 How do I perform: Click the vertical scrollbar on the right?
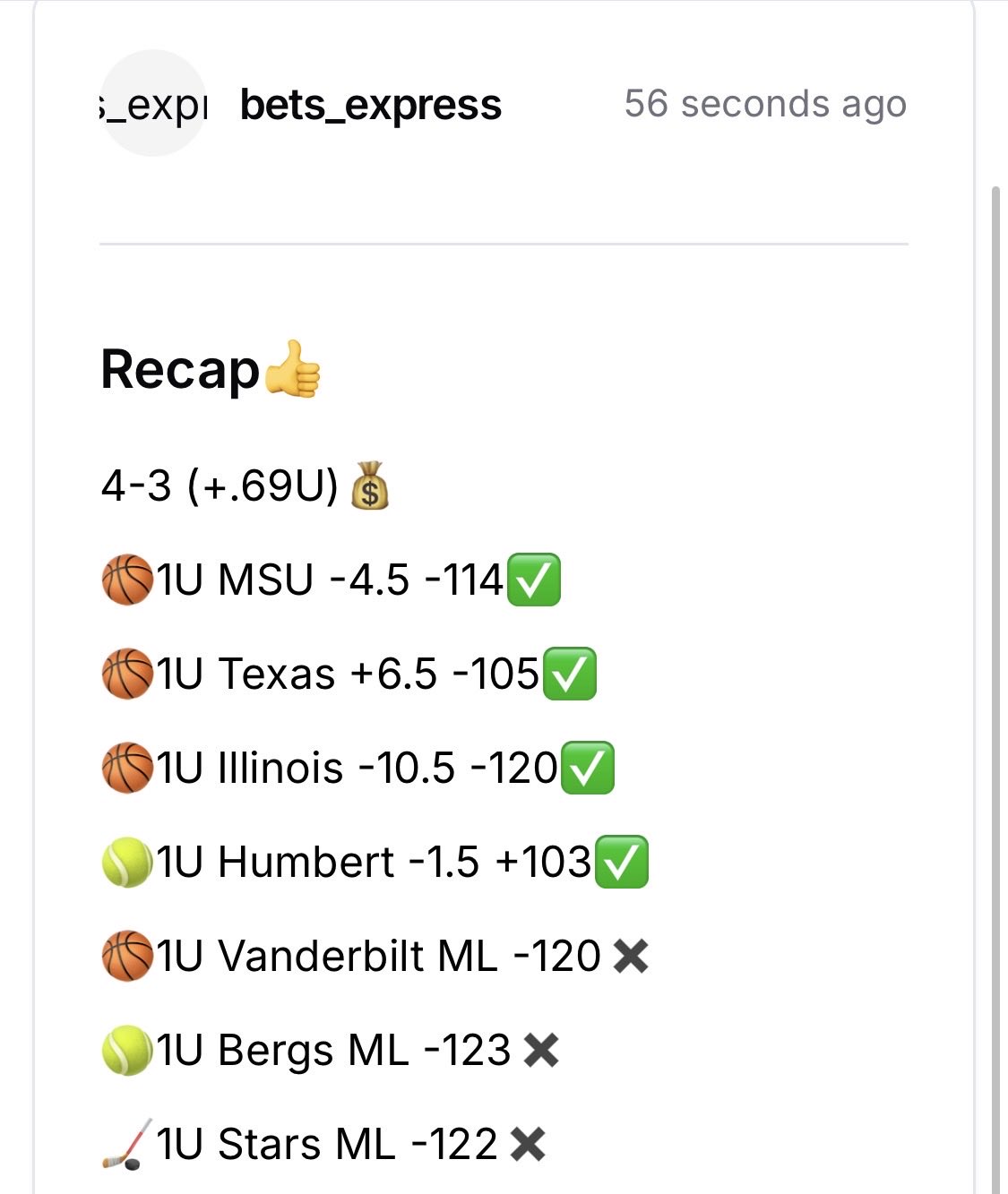[995, 627]
